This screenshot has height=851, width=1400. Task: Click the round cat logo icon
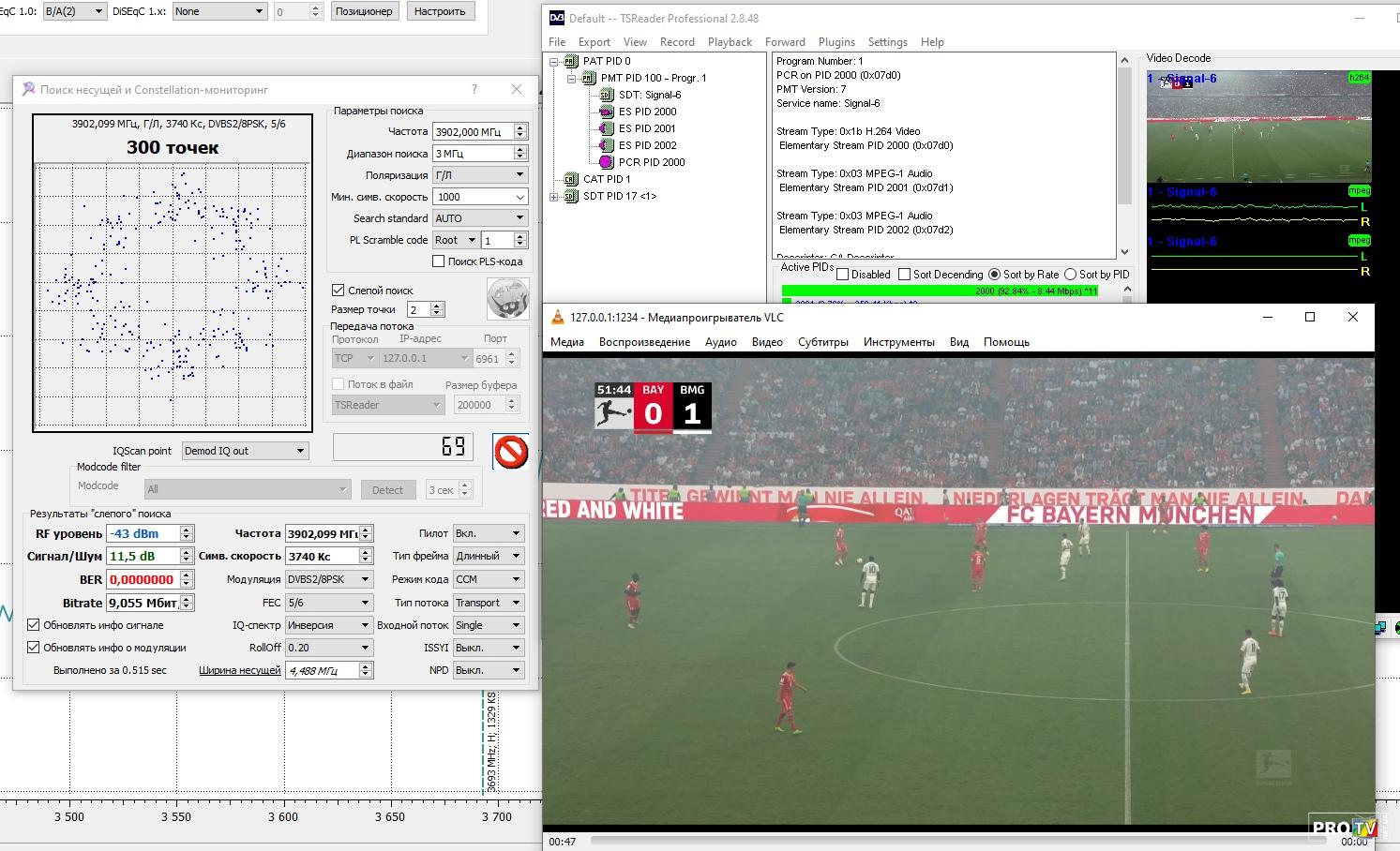click(x=507, y=299)
